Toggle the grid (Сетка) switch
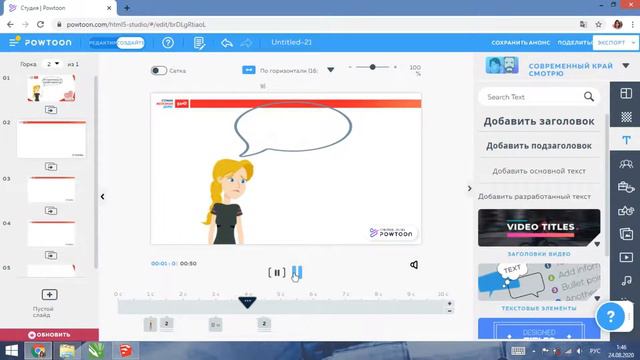 [159, 71]
